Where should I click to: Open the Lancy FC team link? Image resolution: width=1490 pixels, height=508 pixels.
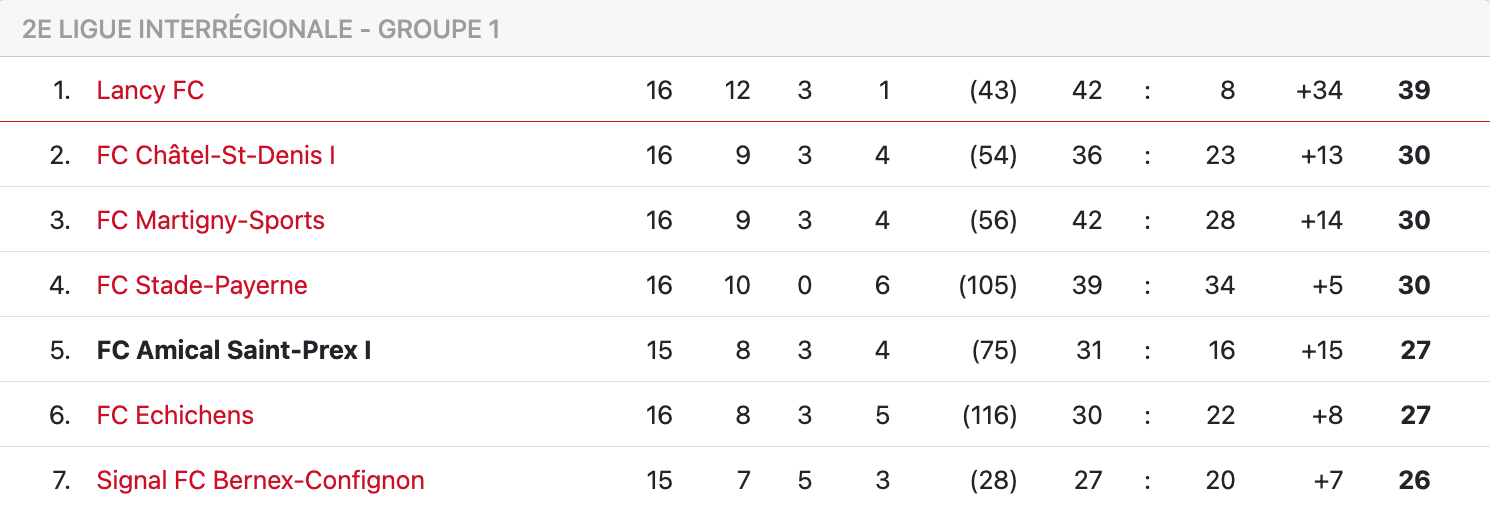(150, 90)
